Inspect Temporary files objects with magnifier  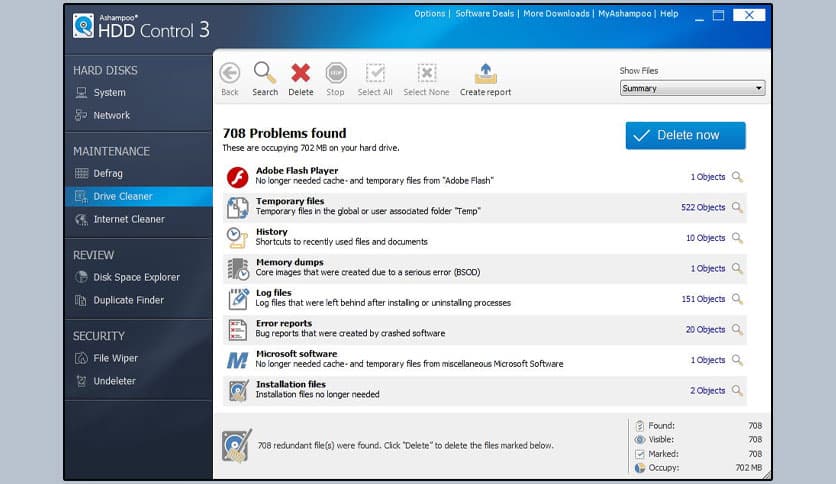pyautogui.click(x=737, y=207)
